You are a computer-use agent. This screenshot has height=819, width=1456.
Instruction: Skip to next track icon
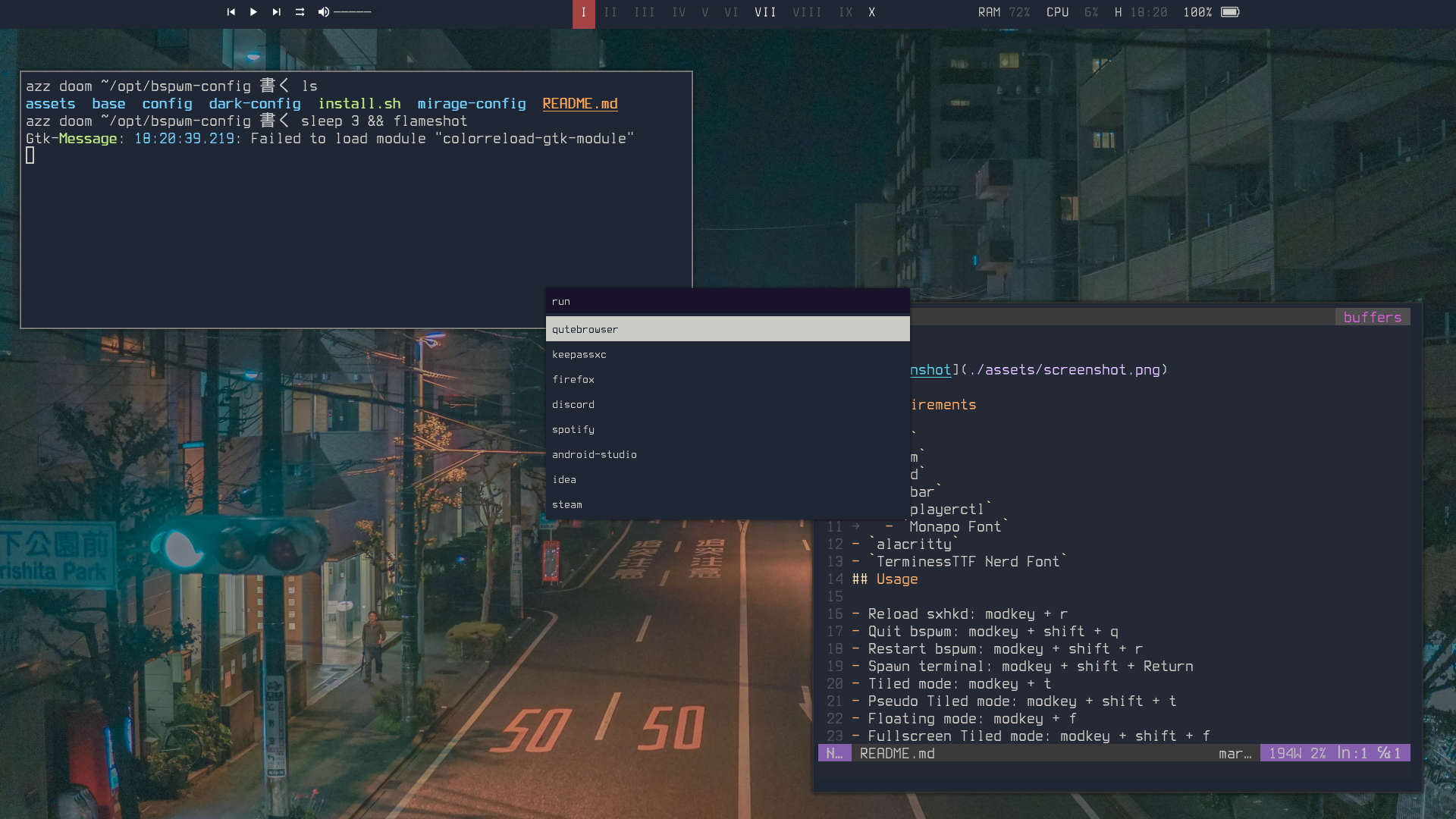(276, 12)
